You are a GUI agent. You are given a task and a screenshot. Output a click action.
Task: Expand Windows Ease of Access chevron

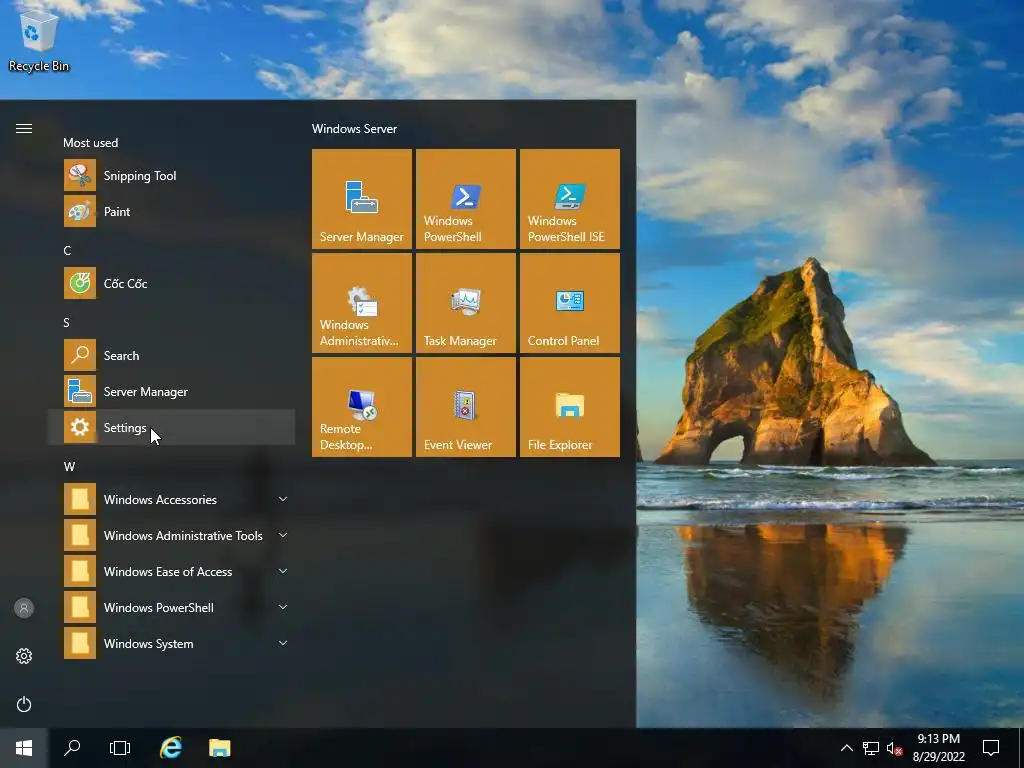[x=283, y=571]
